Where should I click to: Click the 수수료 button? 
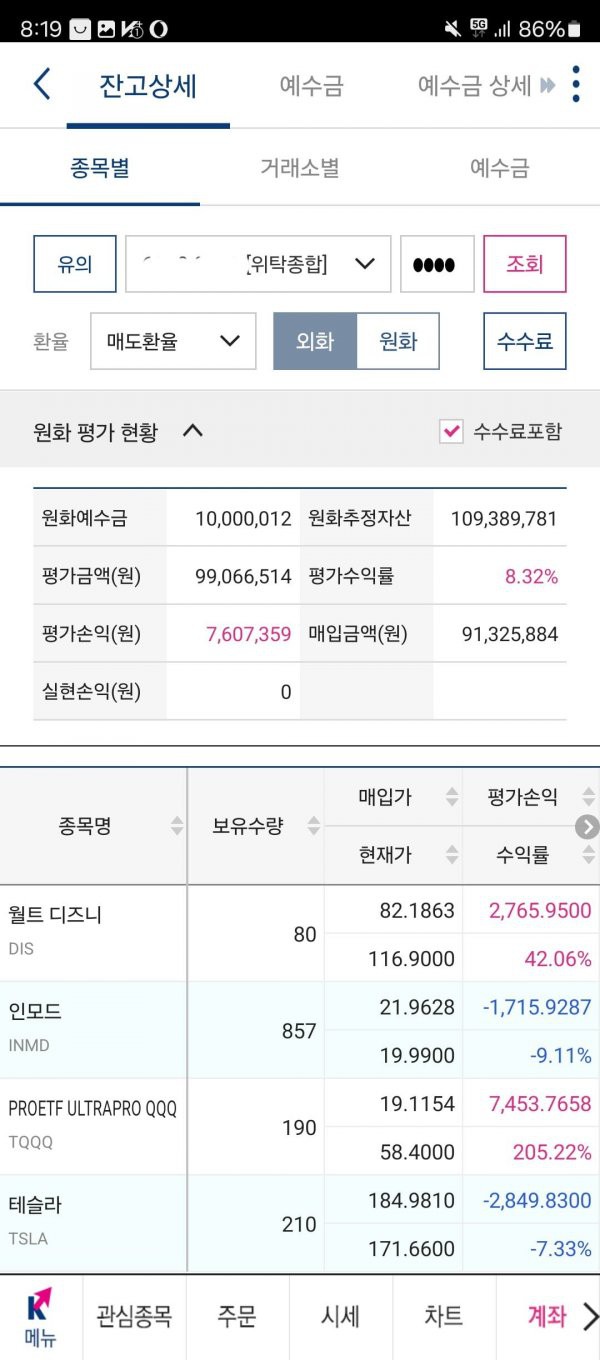525,341
